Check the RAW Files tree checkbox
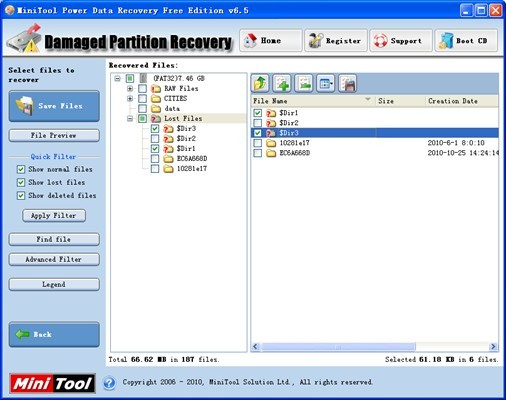Viewport: 506px width, 400px height. pyautogui.click(x=142, y=89)
